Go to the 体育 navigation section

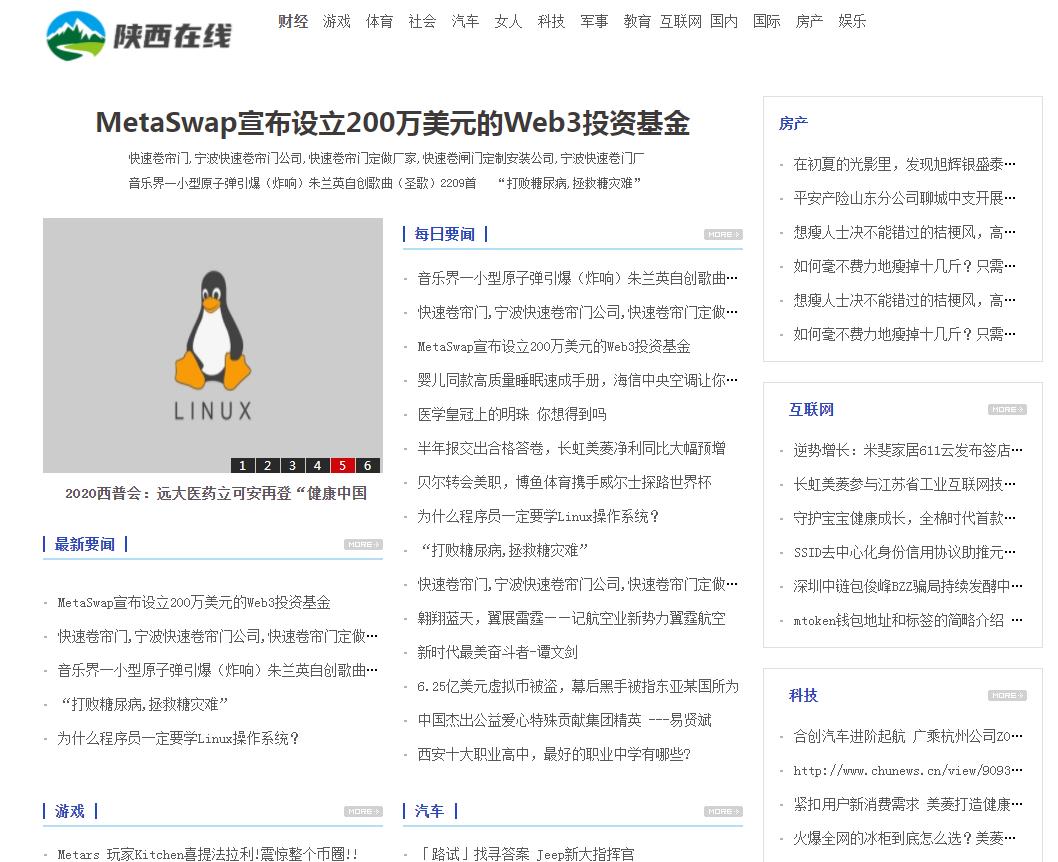pos(379,22)
